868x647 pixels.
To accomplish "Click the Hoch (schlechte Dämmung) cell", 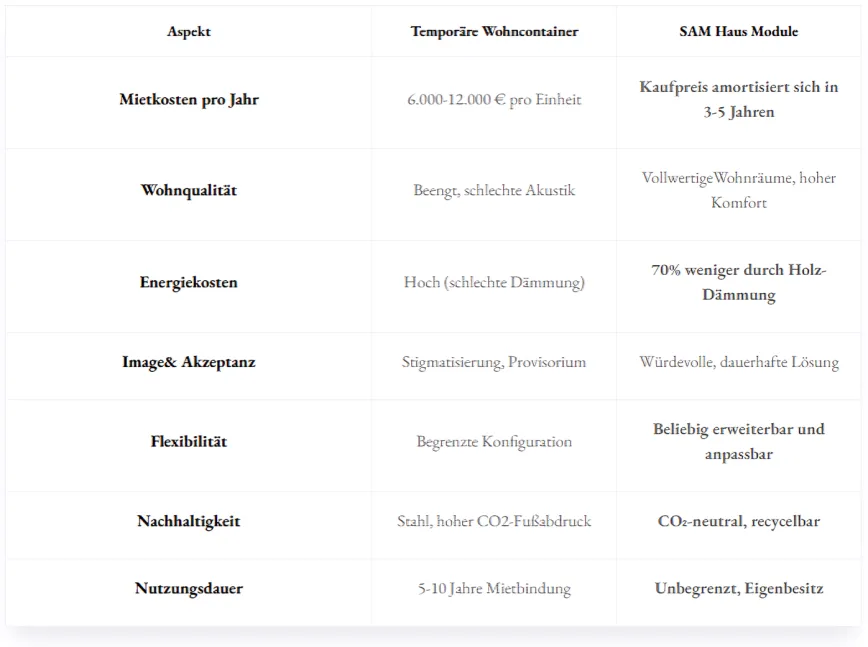I will (494, 282).
